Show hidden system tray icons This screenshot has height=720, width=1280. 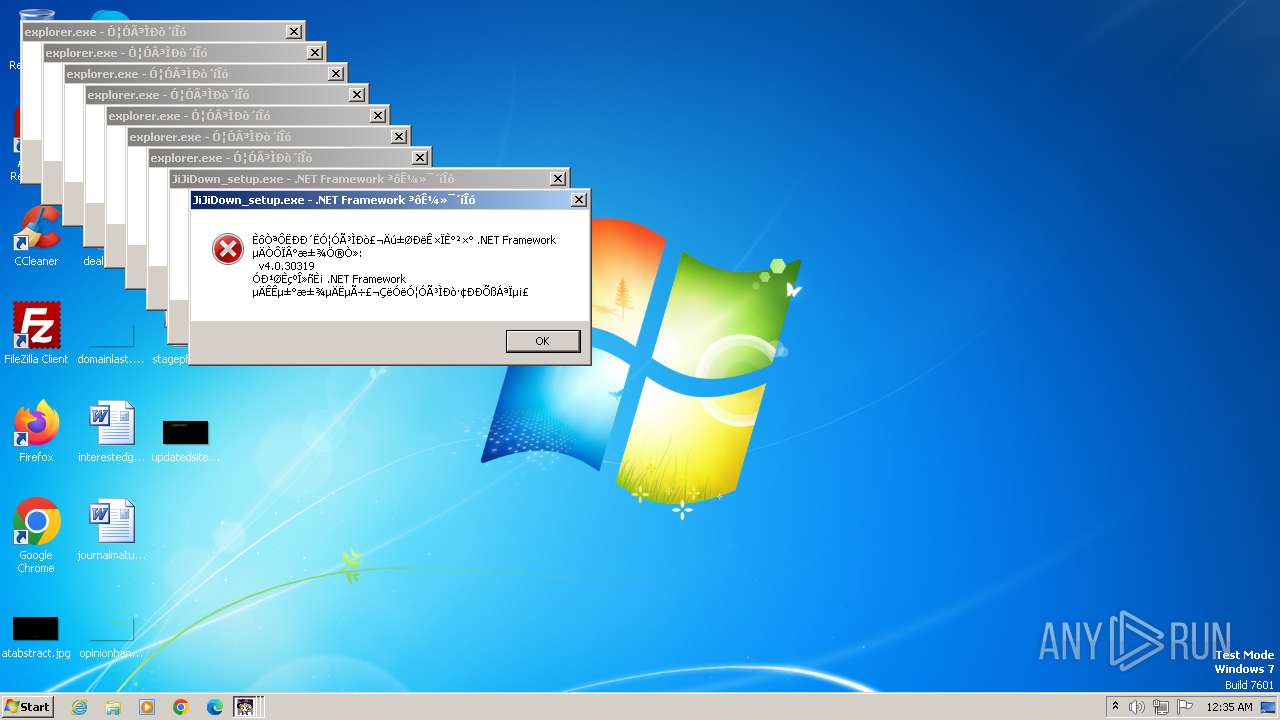point(1115,707)
